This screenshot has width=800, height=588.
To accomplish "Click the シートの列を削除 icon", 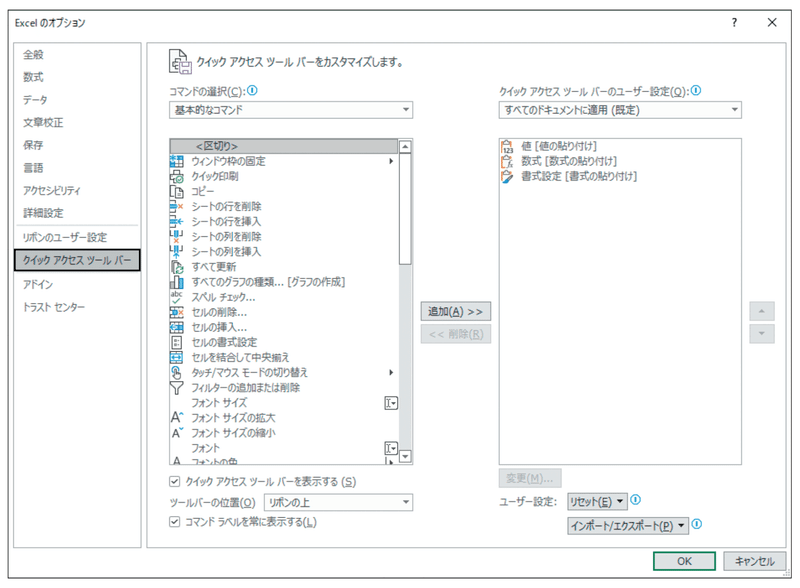I will 177,237.
